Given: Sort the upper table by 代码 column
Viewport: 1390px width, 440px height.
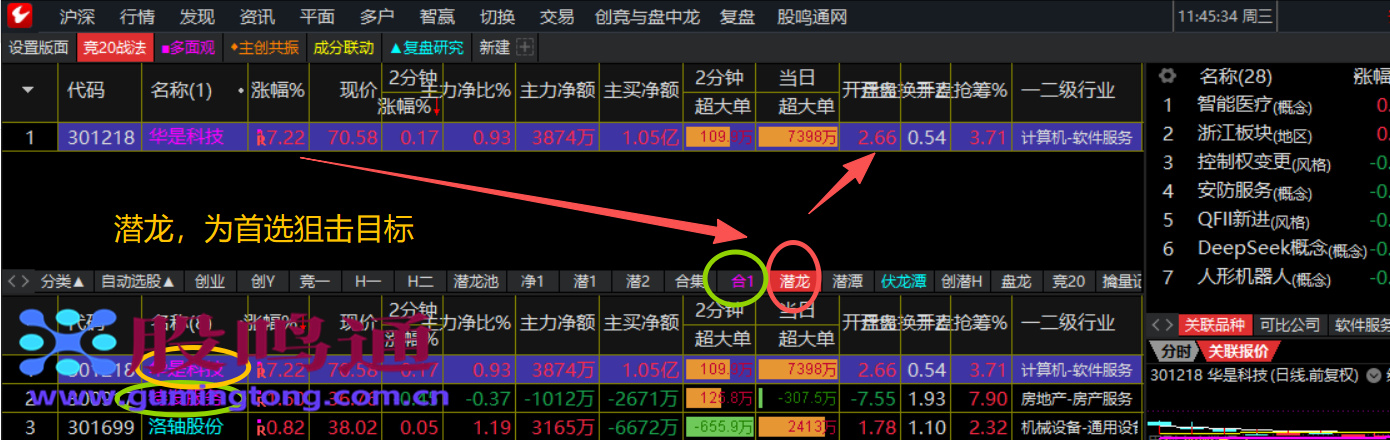Looking at the screenshot, I should click(85, 90).
